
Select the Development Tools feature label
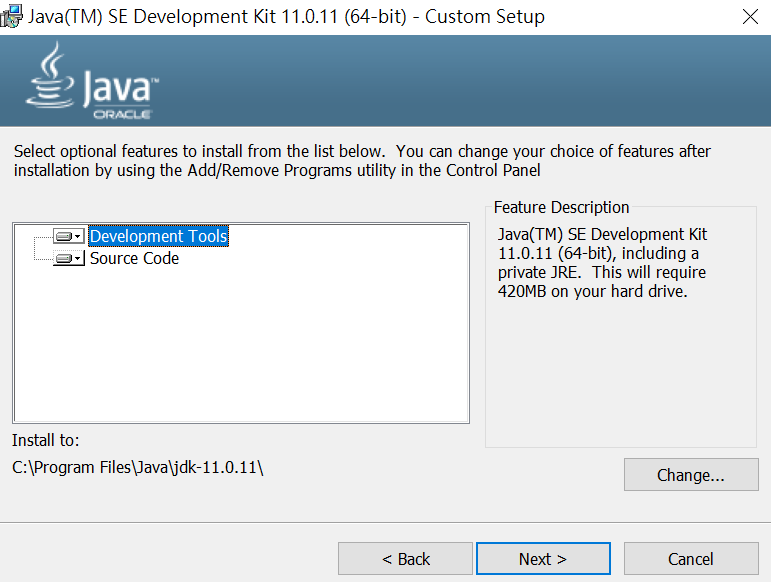click(x=158, y=237)
